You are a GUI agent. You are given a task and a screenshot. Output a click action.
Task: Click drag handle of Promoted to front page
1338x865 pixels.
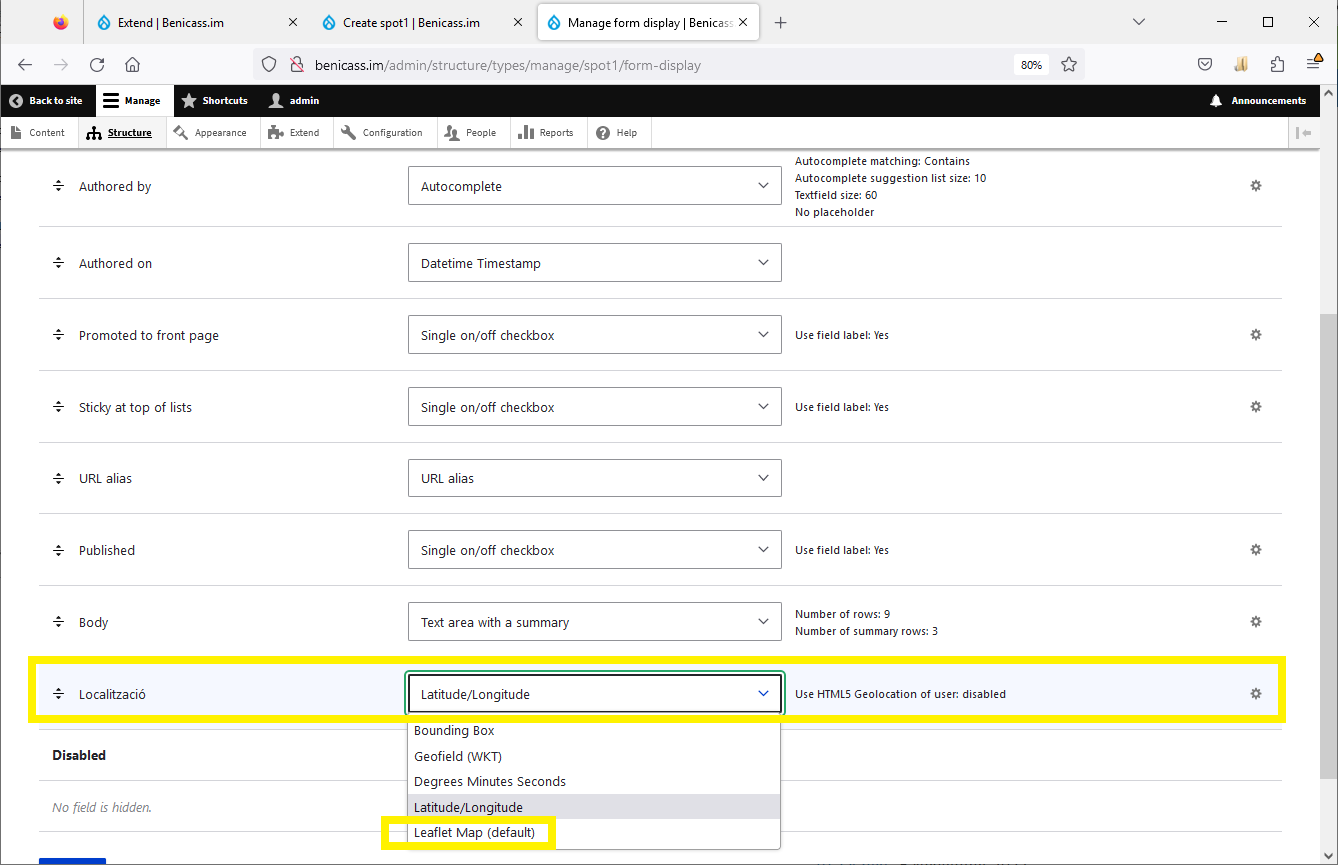click(x=58, y=335)
